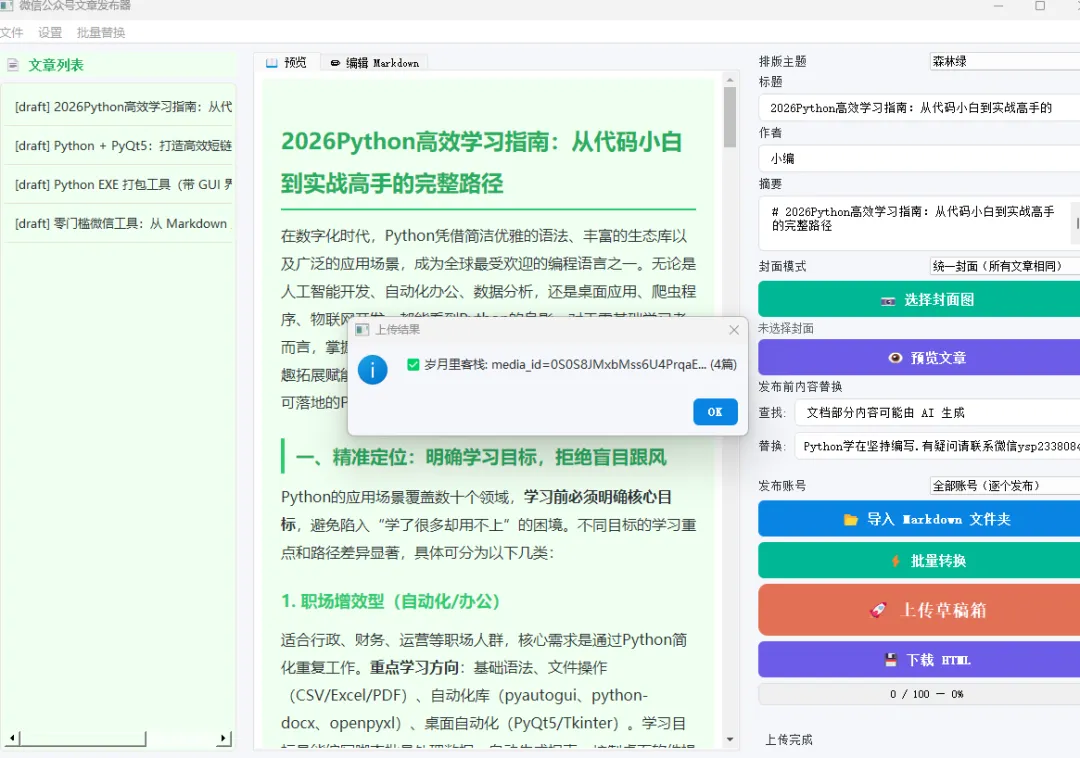Click the 未选择封面 label text
This screenshot has width=1080, height=758.
786,328
